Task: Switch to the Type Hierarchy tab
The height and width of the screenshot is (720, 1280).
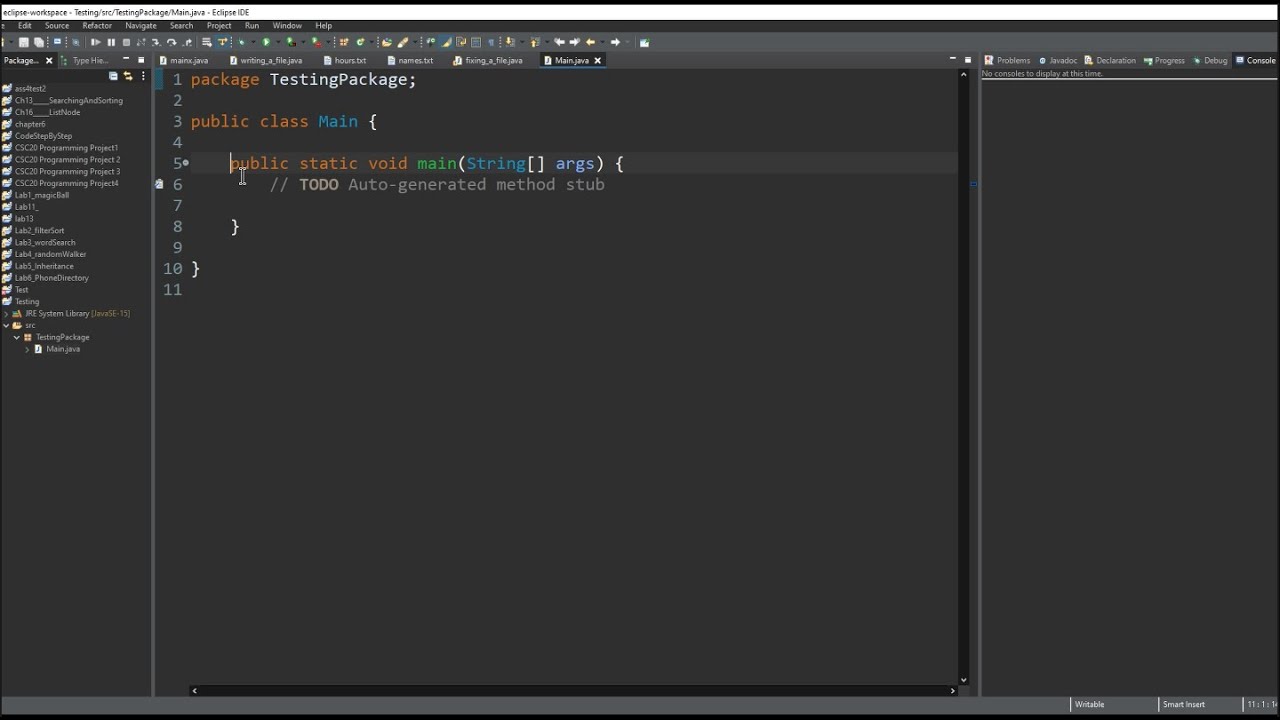Action: click(85, 61)
